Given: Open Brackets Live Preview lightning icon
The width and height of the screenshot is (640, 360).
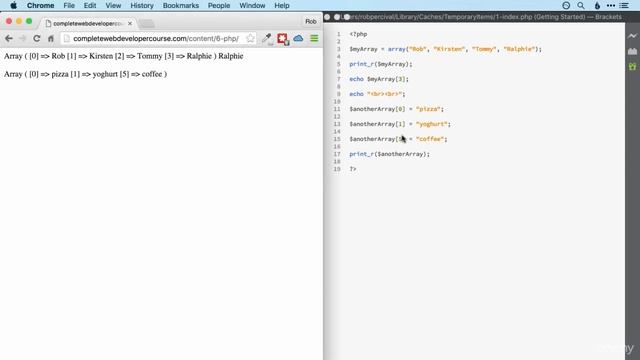Looking at the screenshot, I should coord(632,36).
